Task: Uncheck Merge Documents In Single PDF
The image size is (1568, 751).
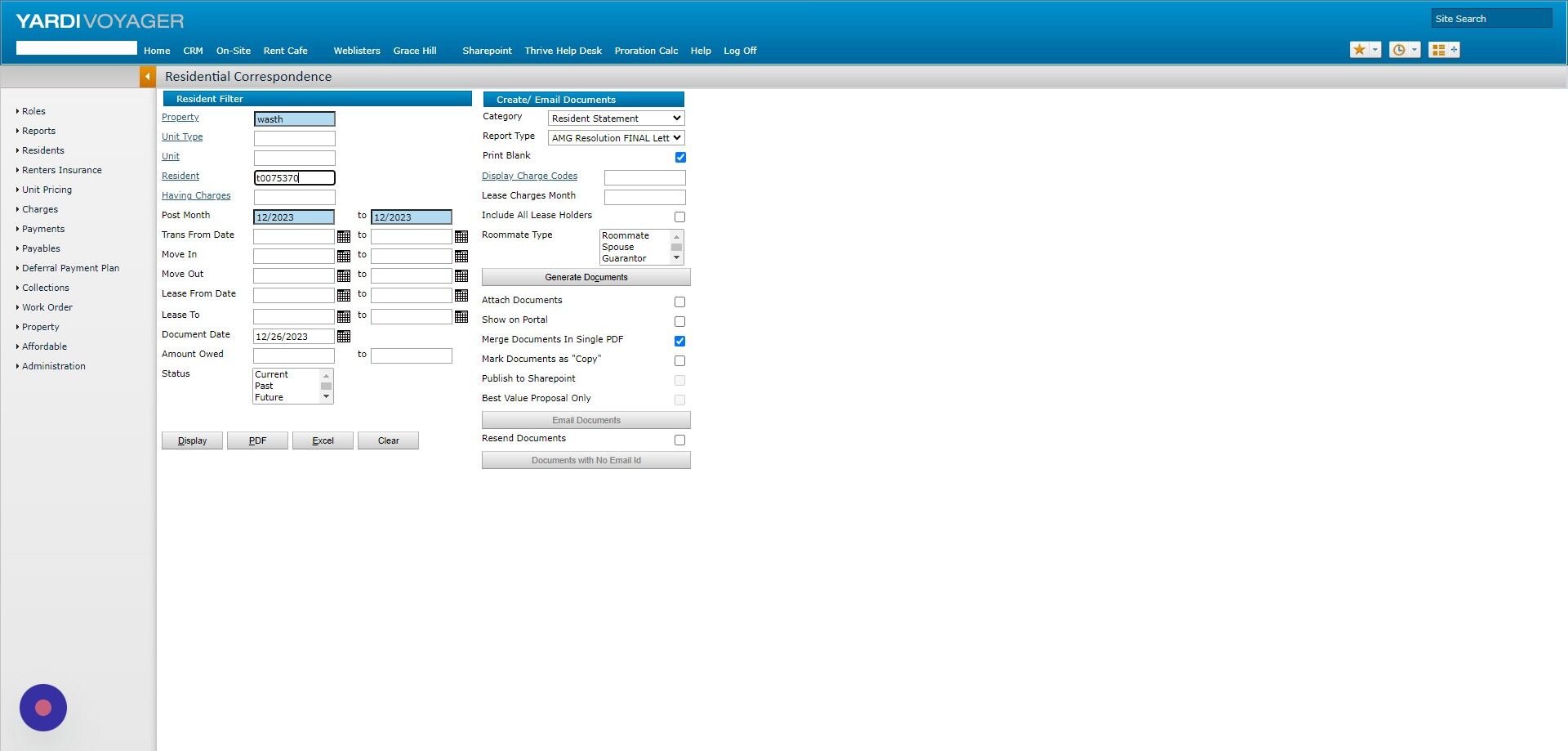Action: point(679,341)
